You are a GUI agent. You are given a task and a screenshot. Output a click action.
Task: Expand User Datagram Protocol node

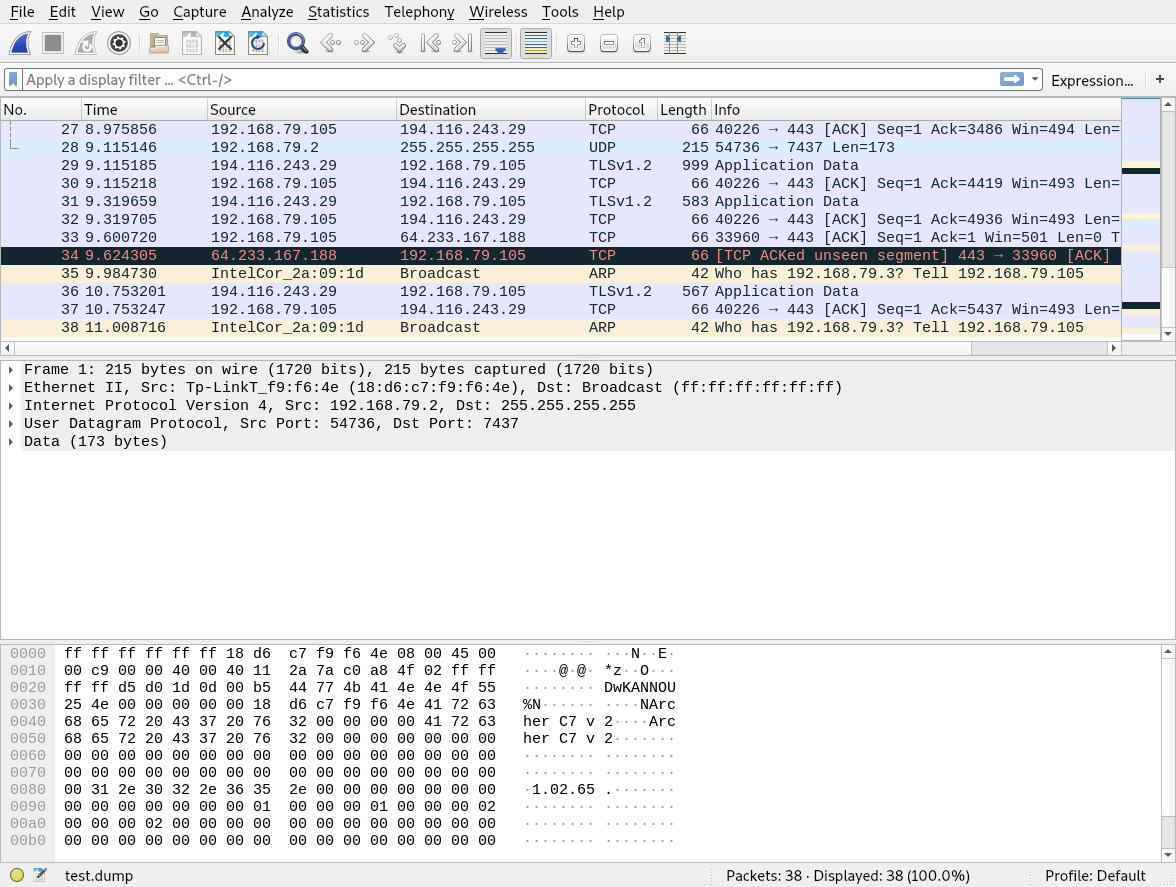click(x=11, y=424)
